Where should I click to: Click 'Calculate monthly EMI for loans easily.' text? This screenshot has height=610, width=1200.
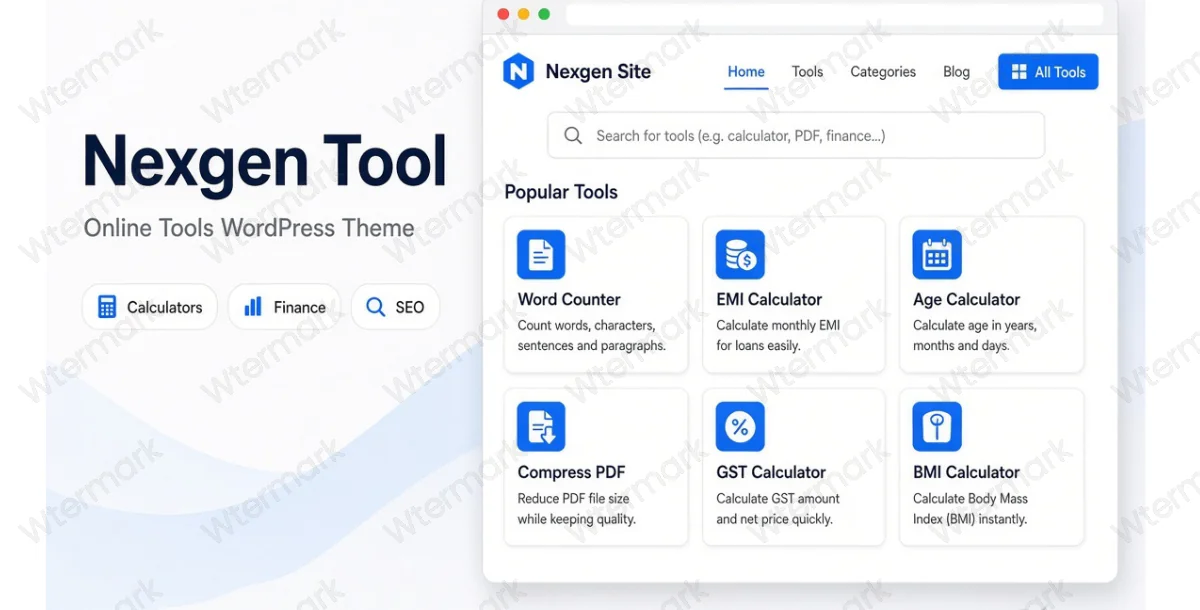tap(778, 336)
